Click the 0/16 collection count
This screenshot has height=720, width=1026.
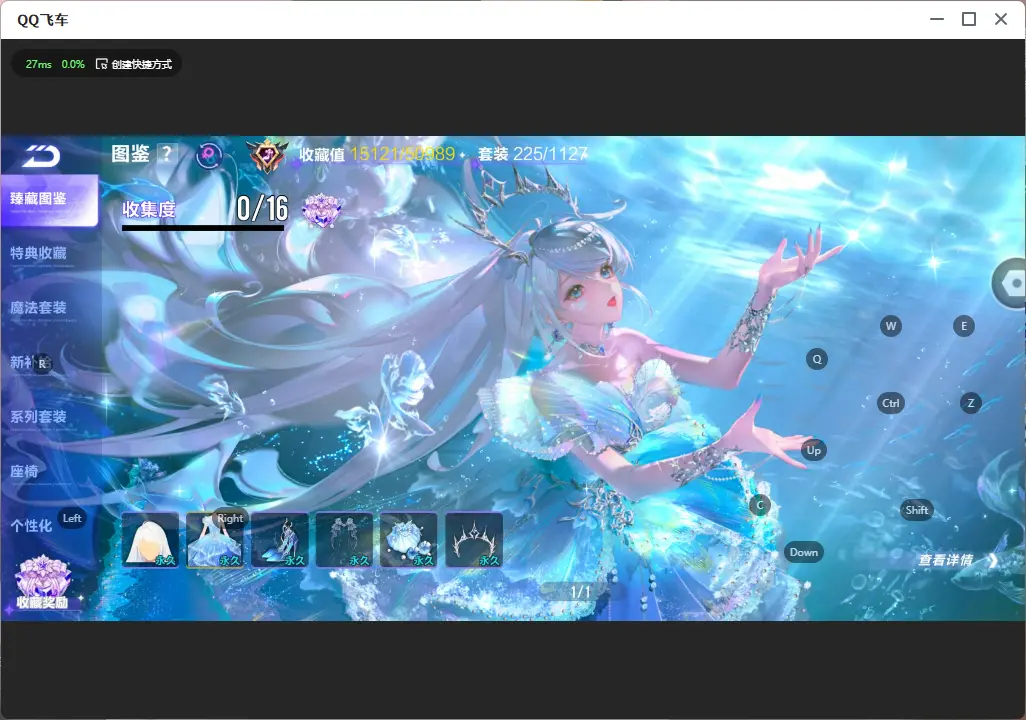point(262,208)
